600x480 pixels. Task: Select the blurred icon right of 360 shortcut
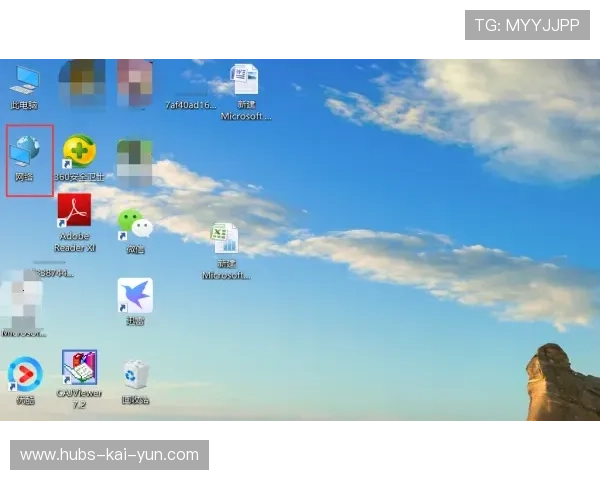134,160
